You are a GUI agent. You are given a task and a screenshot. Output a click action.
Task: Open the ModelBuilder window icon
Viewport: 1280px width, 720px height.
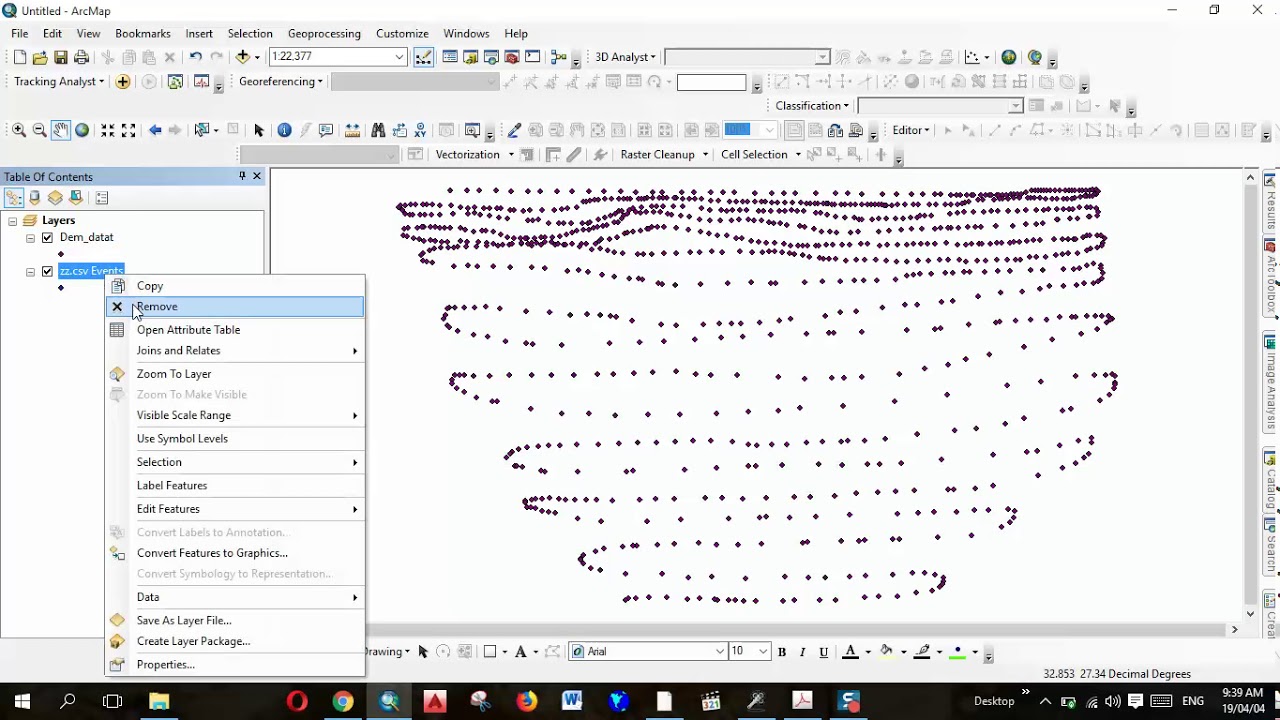559,57
